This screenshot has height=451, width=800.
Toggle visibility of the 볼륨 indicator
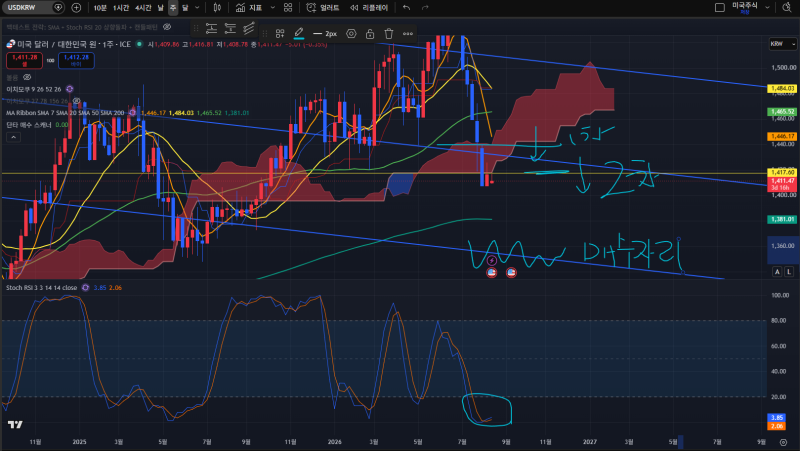click(x=27, y=77)
